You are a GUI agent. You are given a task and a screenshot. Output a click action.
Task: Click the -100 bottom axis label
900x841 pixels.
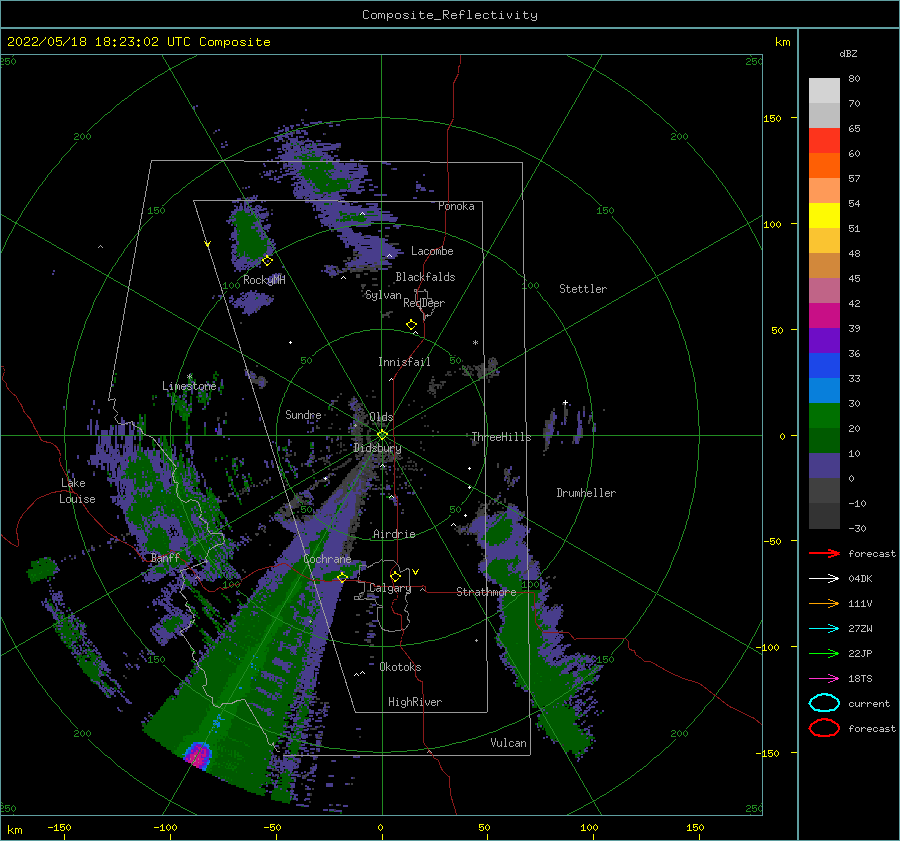[x=165, y=827]
